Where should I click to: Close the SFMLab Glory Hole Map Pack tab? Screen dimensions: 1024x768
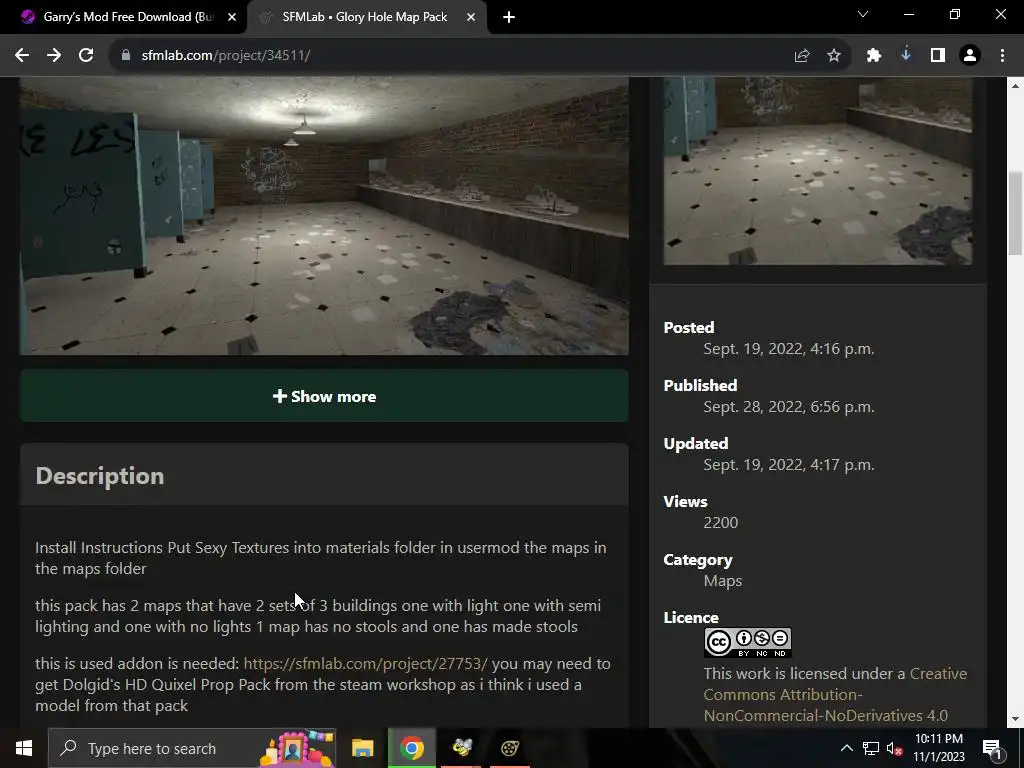[471, 18]
